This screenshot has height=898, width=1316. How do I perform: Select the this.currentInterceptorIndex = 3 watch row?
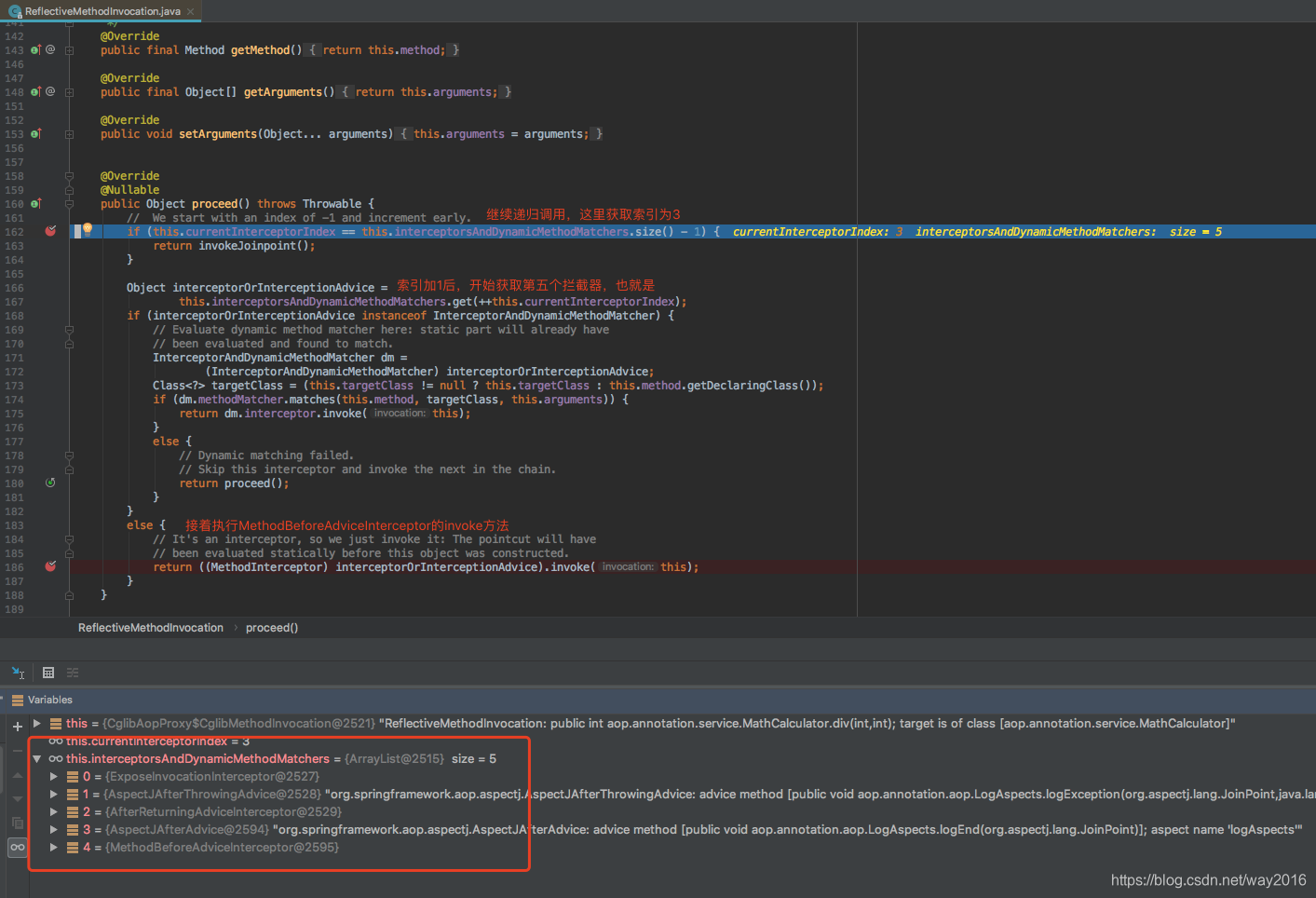click(149, 742)
